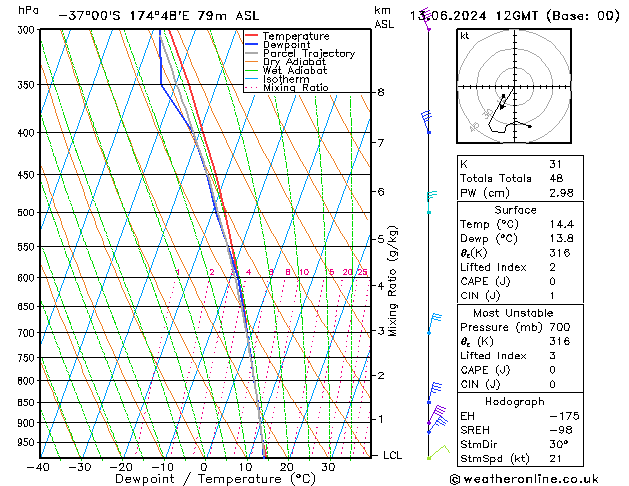629x486 pixels.
Task: Click the station coordinates -37°00'S 174°48'E title
Action: tap(159, 16)
